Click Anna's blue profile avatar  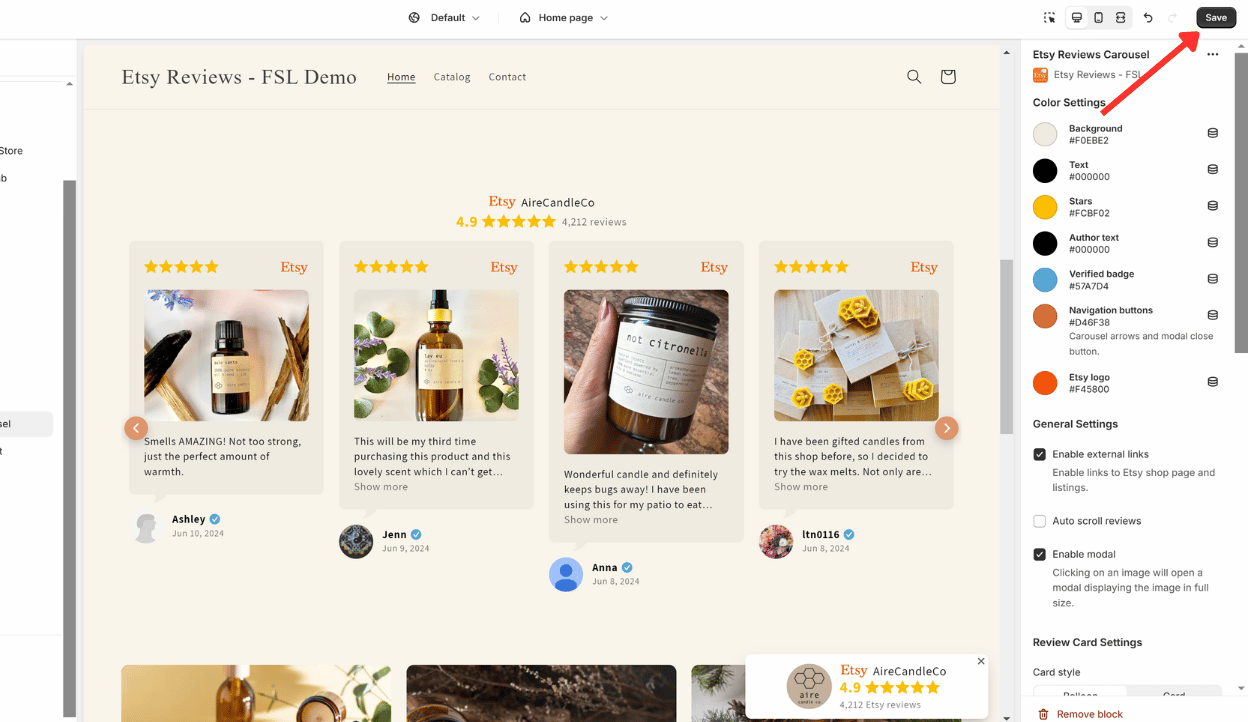566,574
